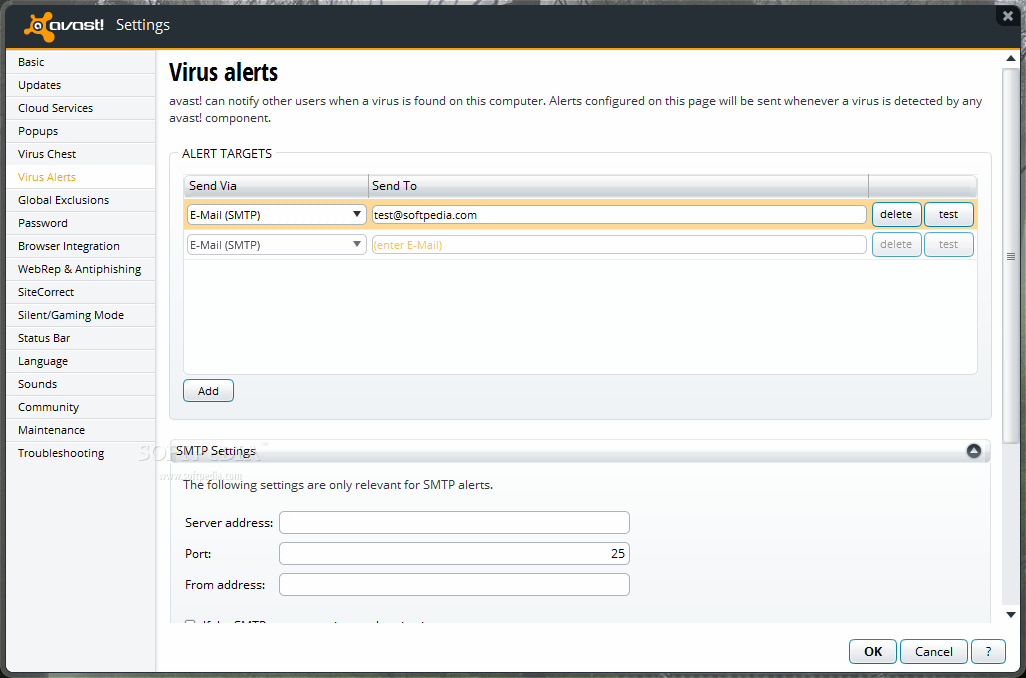Open Send Via dropdown in the empty E-Mail row

point(276,245)
